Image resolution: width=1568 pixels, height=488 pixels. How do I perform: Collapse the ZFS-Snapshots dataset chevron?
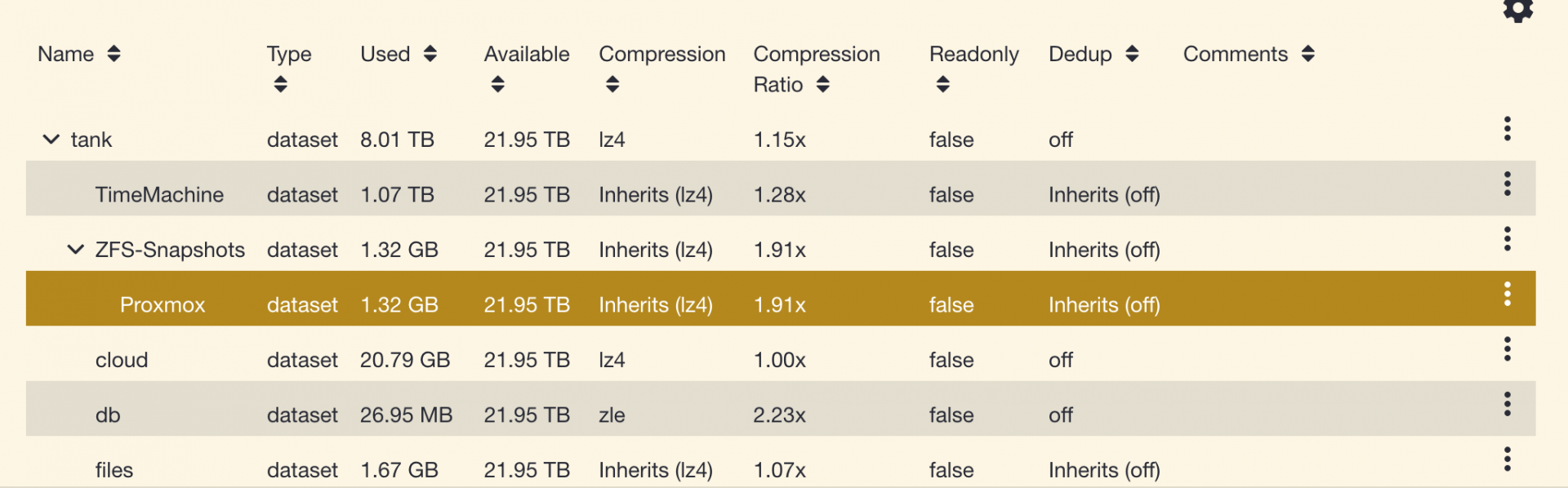(x=75, y=250)
